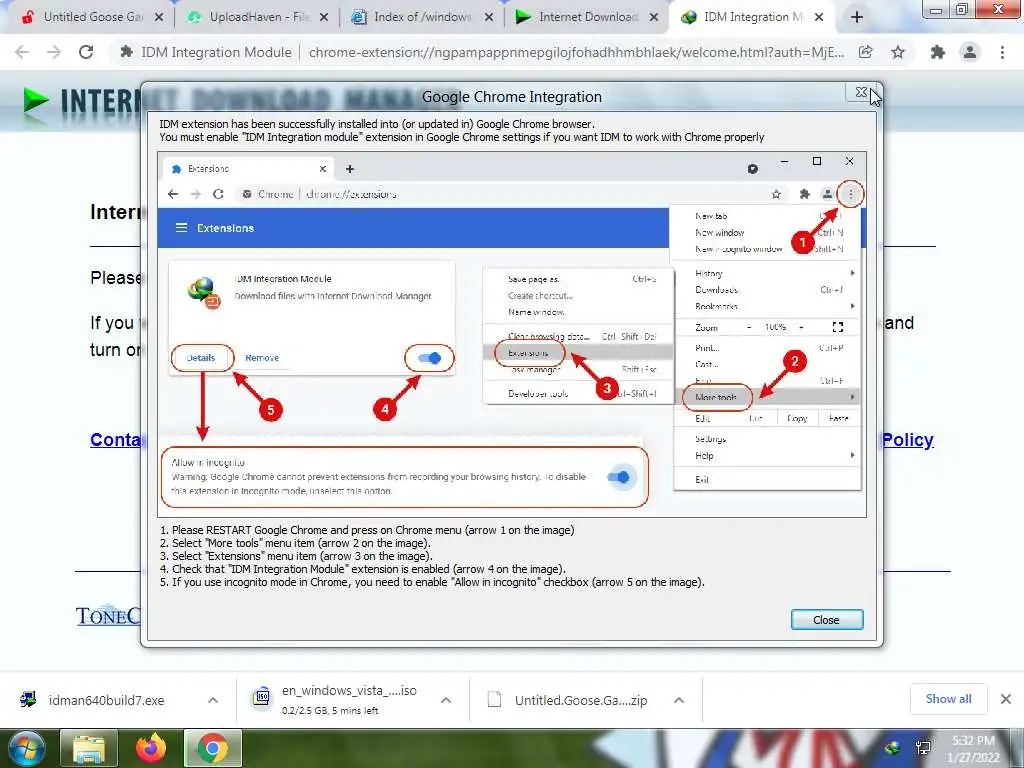Click Remove in the tutorial image
The height and width of the screenshot is (768, 1024).
(262, 358)
